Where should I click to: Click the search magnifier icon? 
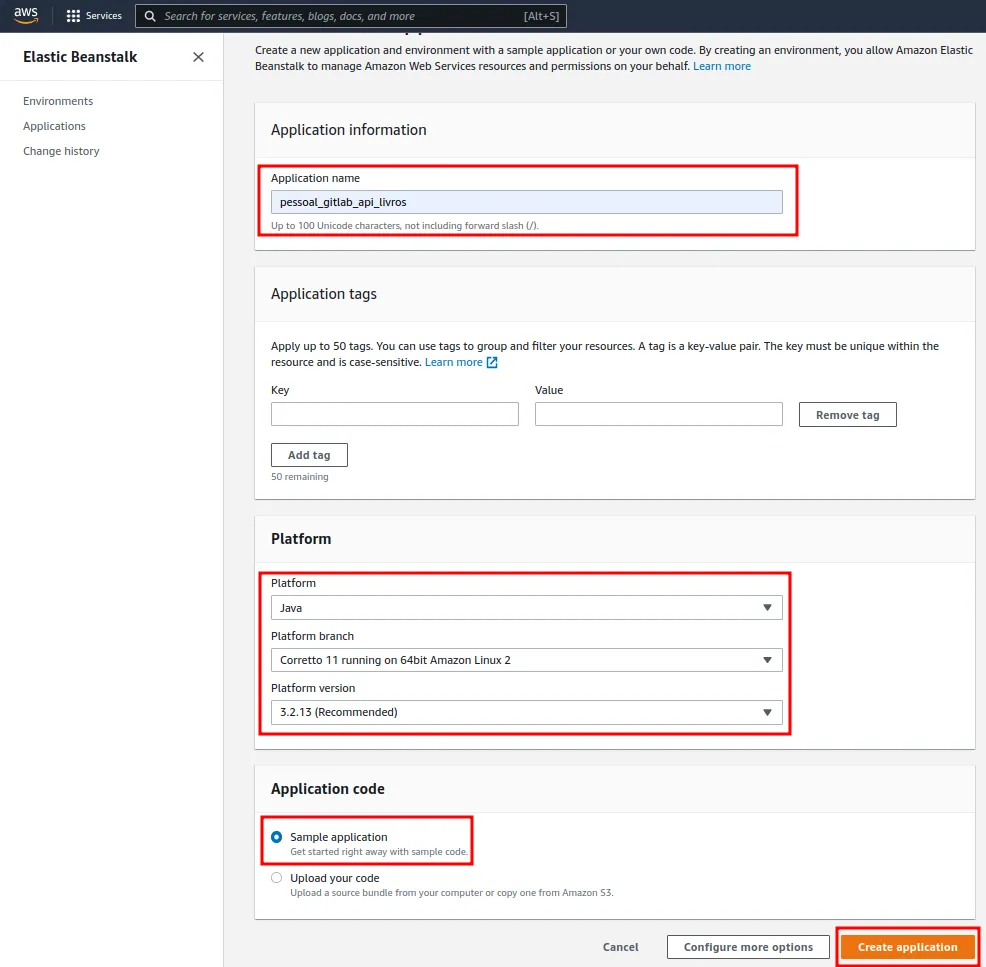150,16
